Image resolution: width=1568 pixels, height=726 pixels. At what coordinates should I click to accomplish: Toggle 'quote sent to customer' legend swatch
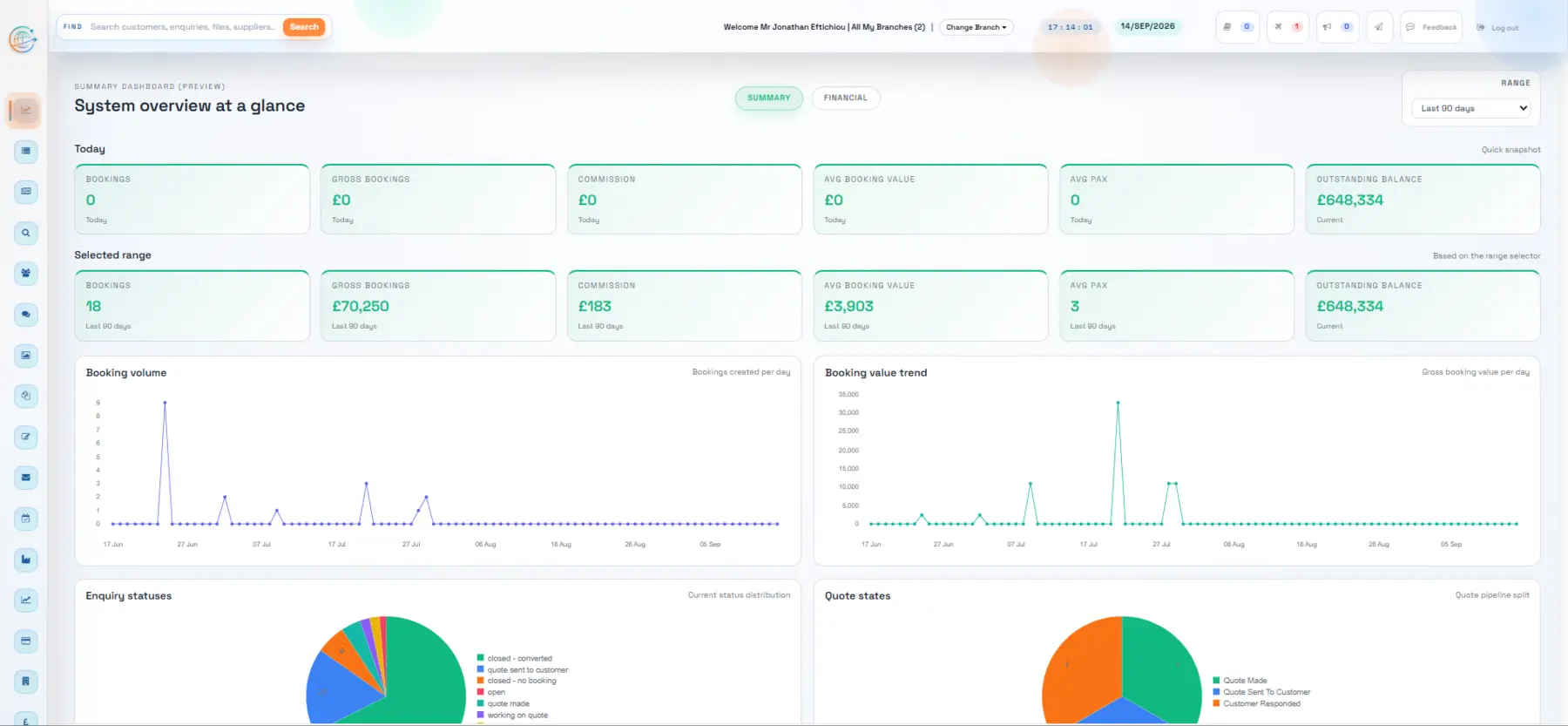click(481, 669)
